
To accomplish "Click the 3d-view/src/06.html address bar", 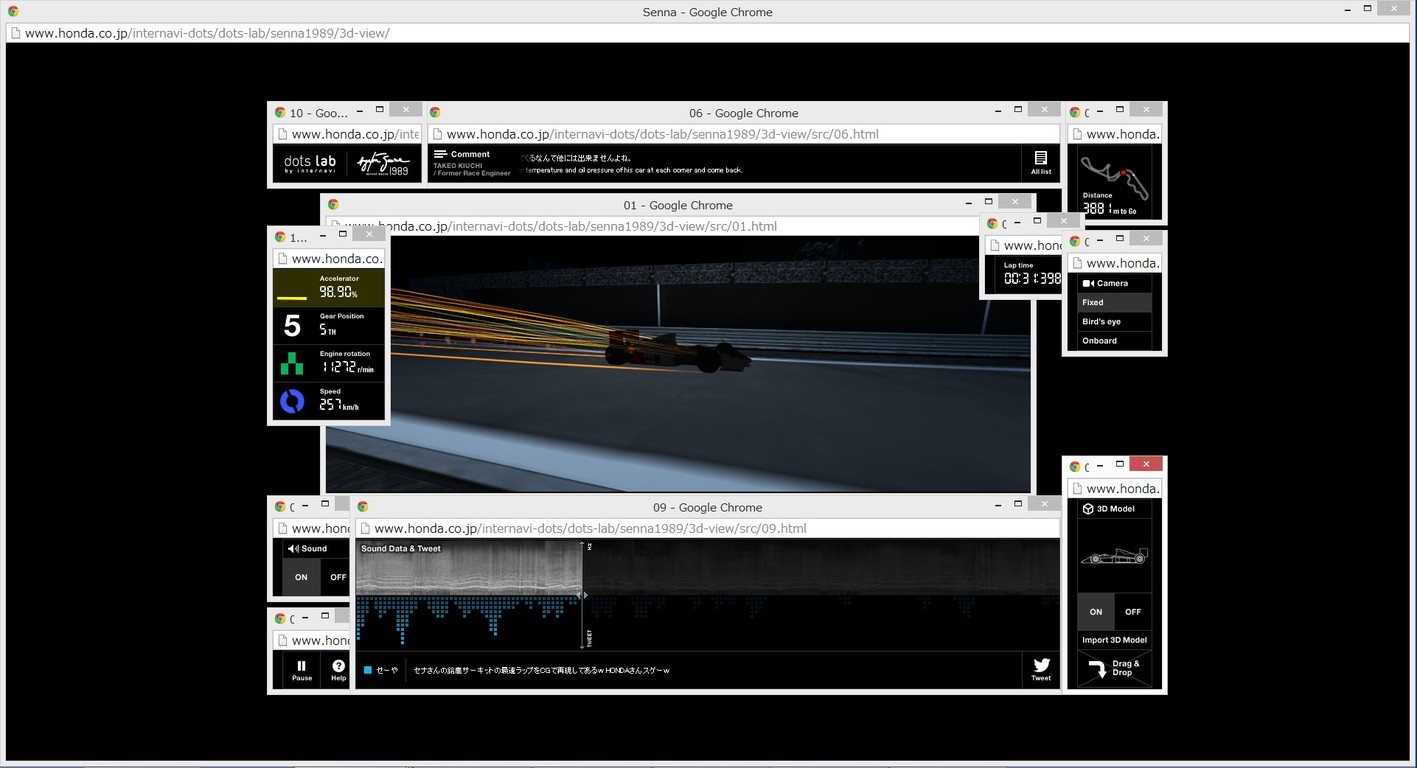I will point(744,134).
